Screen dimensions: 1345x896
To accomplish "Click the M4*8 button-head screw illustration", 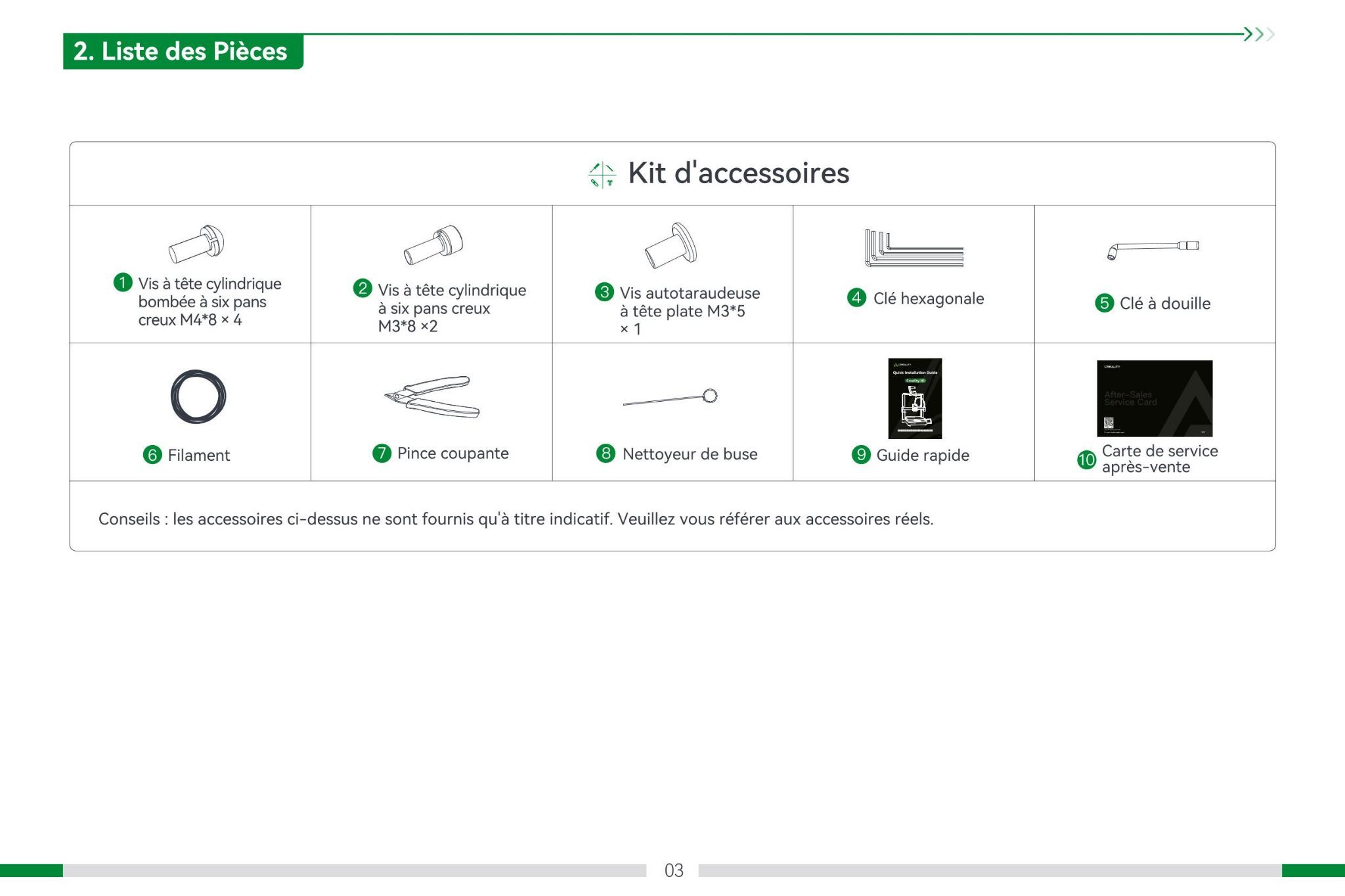I will tap(196, 244).
